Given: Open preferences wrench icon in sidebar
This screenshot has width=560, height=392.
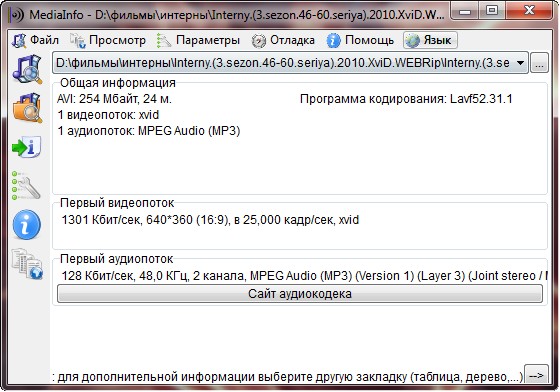Looking at the screenshot, I should 26,186.
